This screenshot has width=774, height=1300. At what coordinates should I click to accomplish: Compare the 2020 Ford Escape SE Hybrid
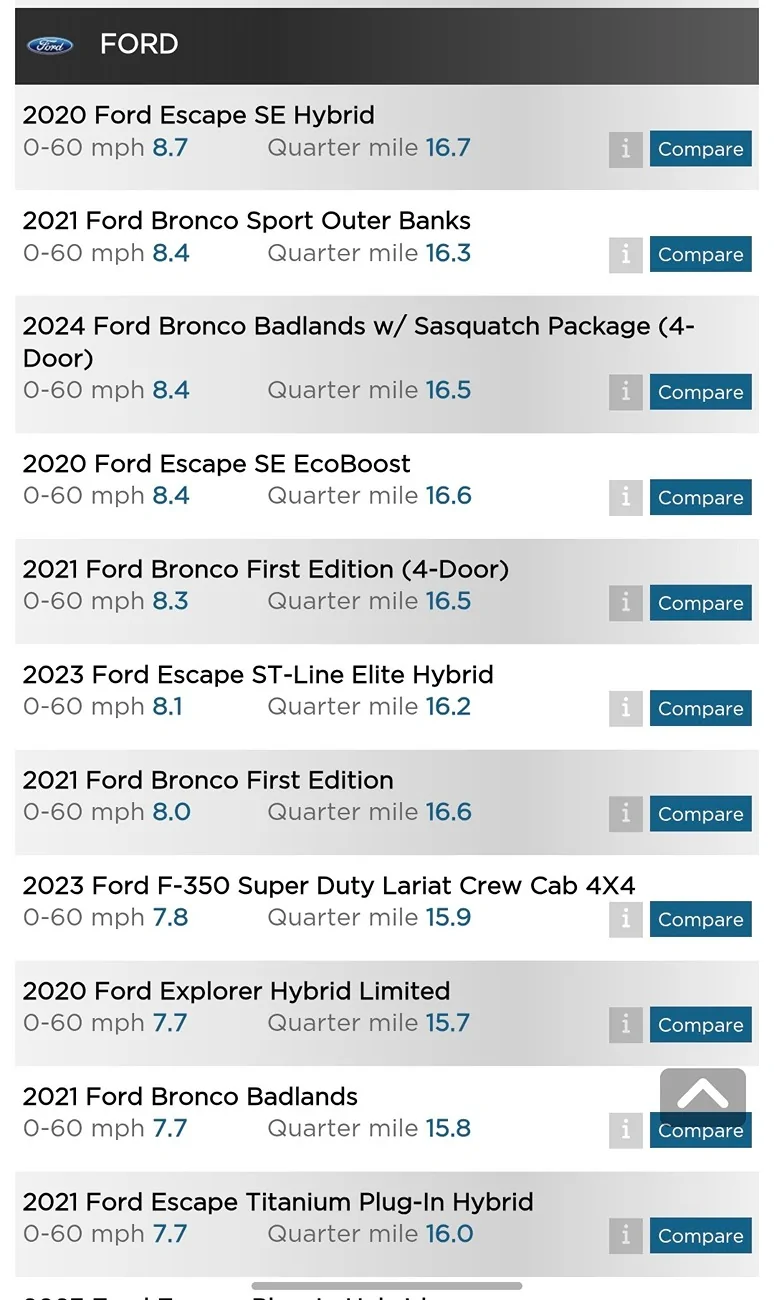(x=700, y=149)
